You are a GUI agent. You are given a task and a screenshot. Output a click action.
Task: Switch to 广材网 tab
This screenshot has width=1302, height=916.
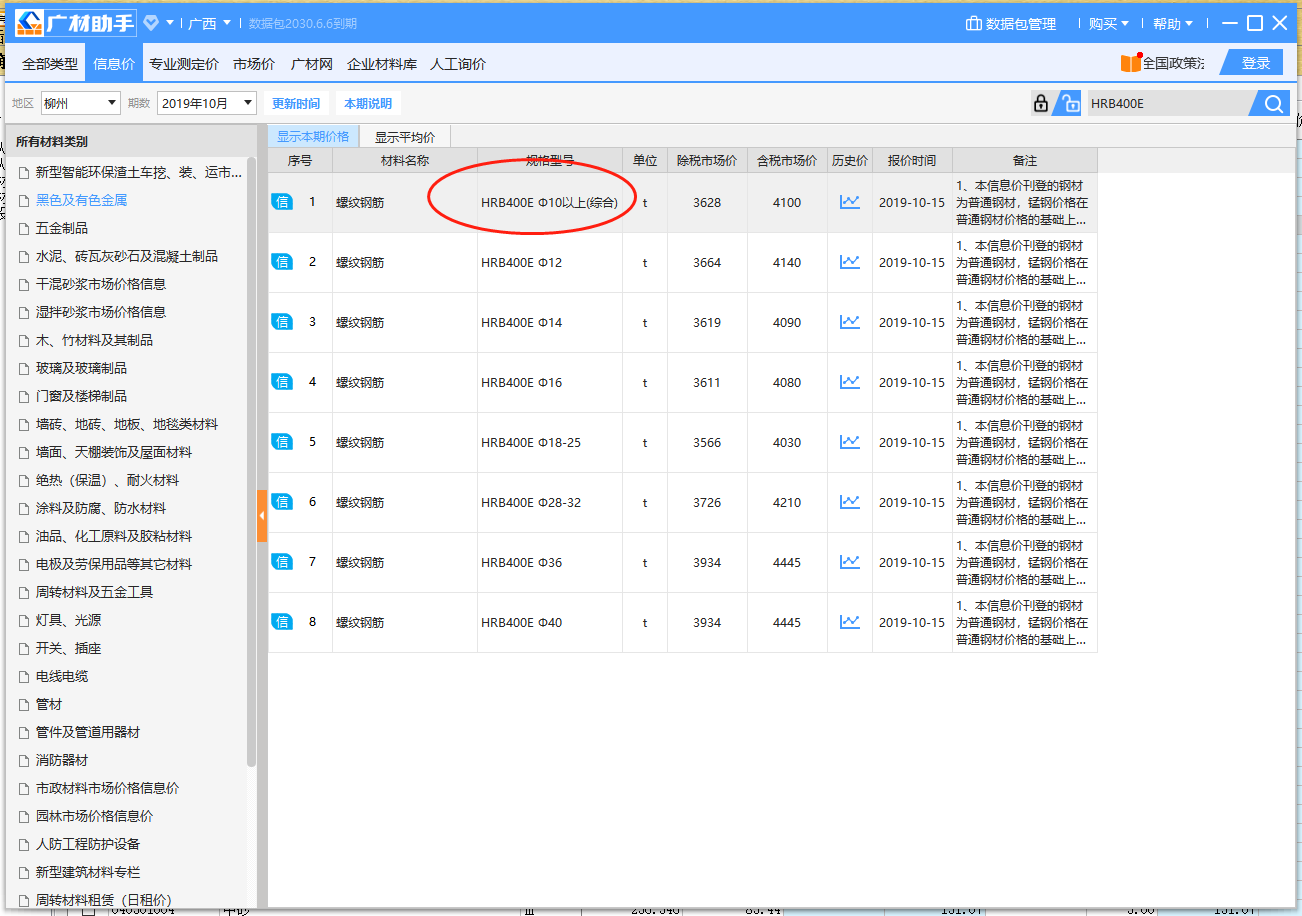312,63
